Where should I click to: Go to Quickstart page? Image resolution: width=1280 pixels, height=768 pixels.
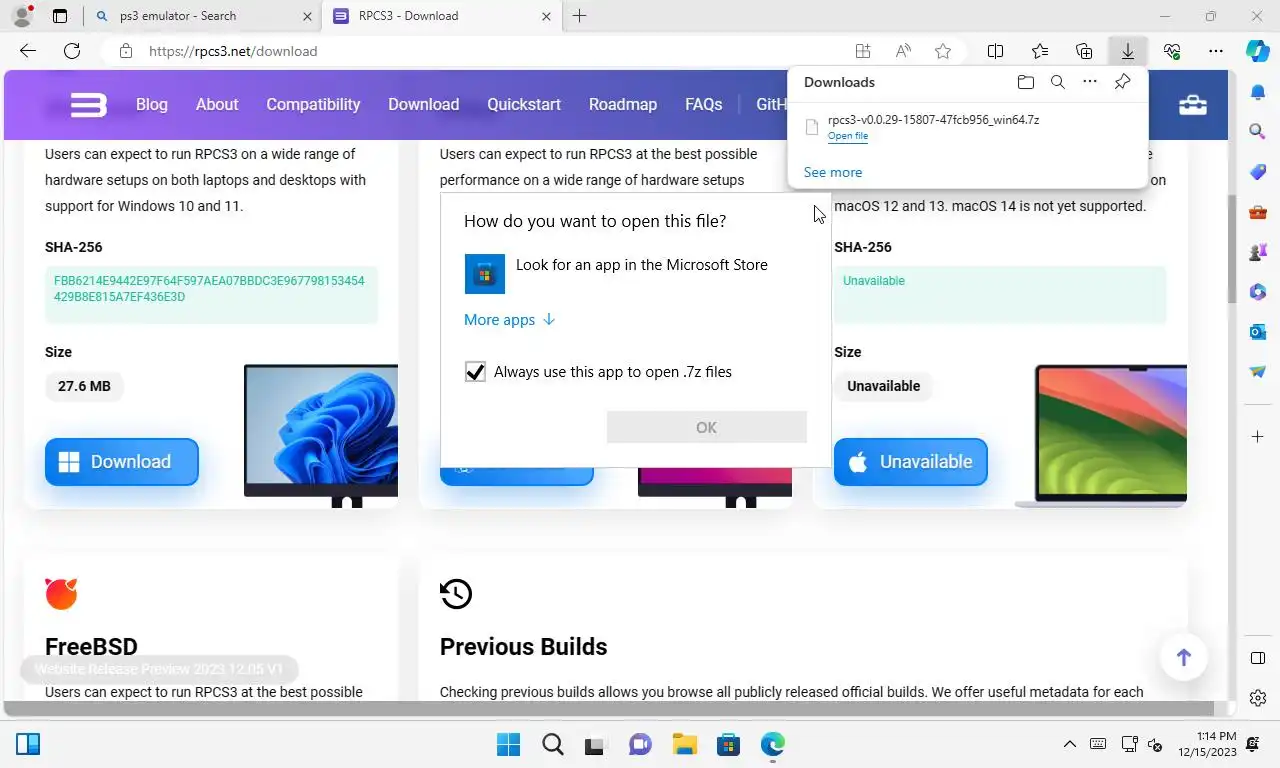524,104
